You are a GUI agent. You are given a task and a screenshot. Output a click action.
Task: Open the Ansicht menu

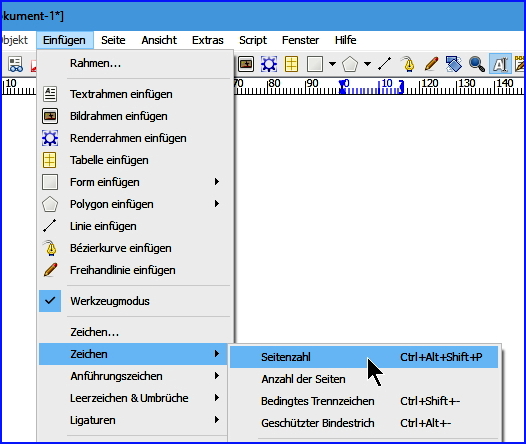159,40
